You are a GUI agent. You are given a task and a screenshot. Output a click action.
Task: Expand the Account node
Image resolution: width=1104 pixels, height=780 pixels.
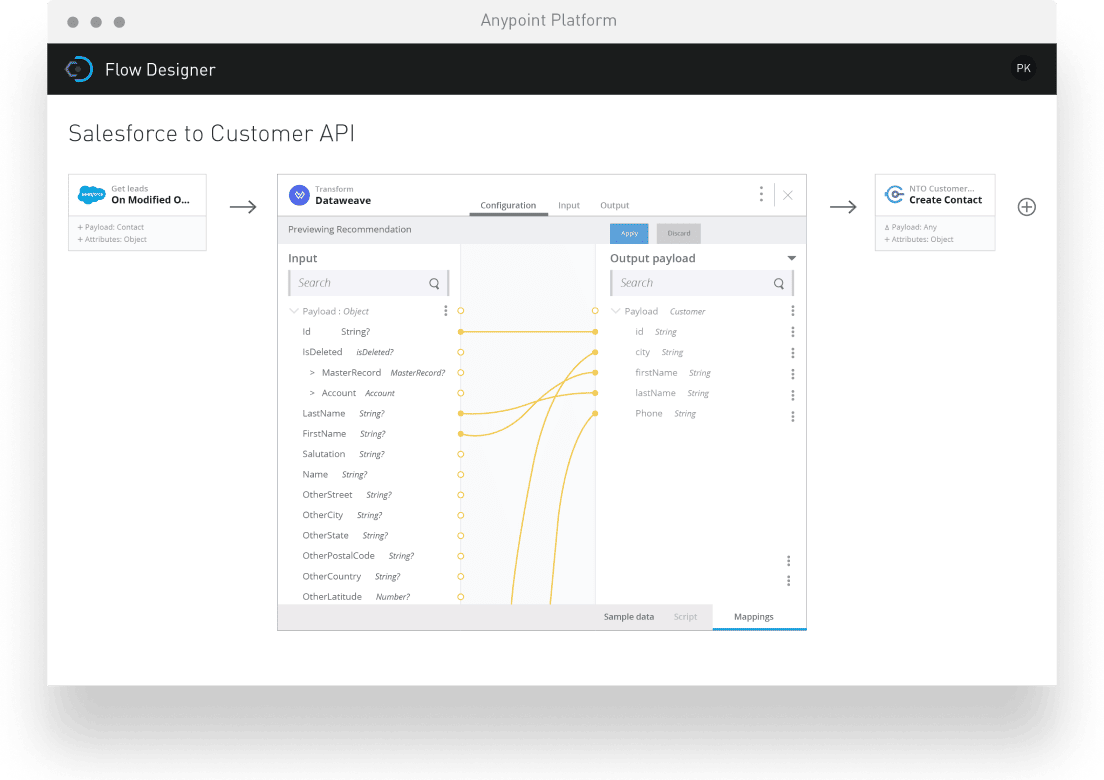tap(312, 393)
